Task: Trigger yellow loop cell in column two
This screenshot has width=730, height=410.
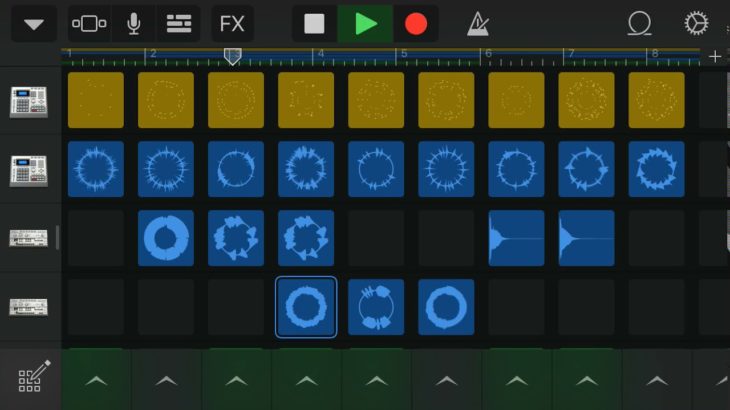Action: click(166, 100)
